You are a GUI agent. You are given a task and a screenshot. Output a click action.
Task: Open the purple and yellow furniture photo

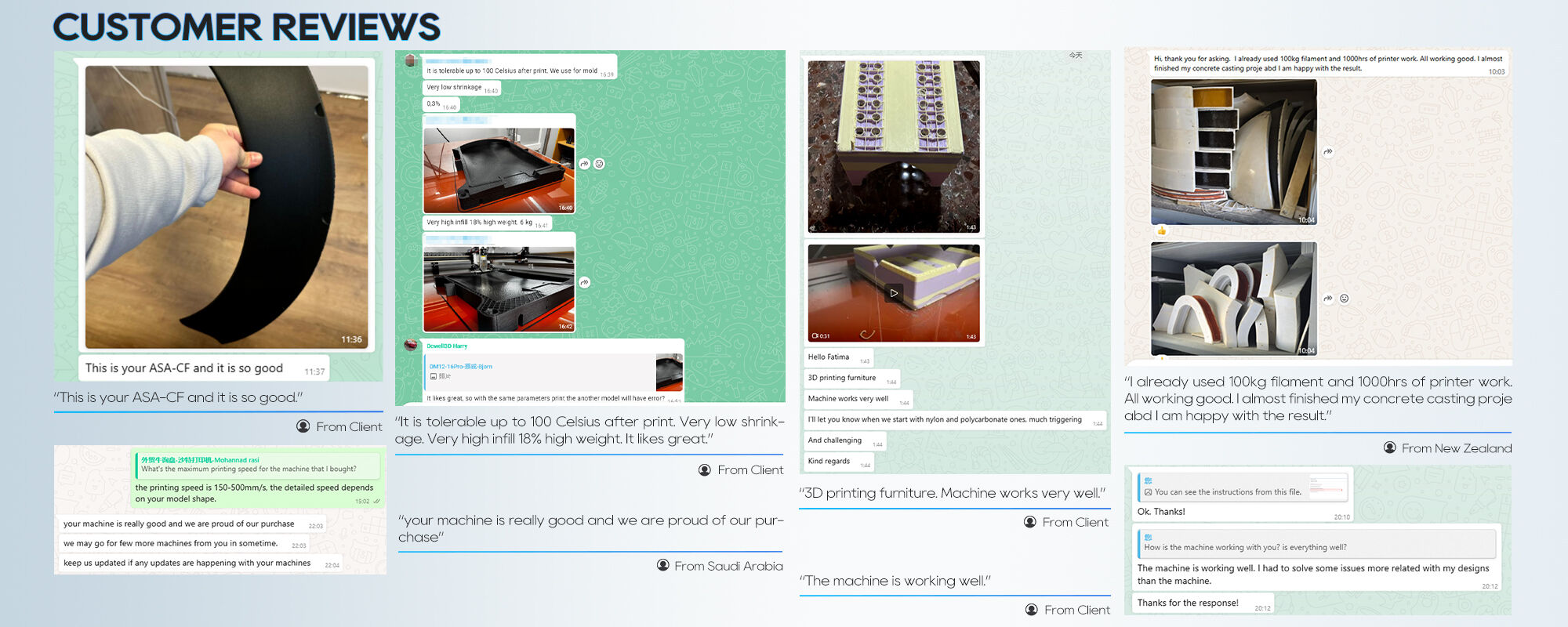tap(893, 147)
